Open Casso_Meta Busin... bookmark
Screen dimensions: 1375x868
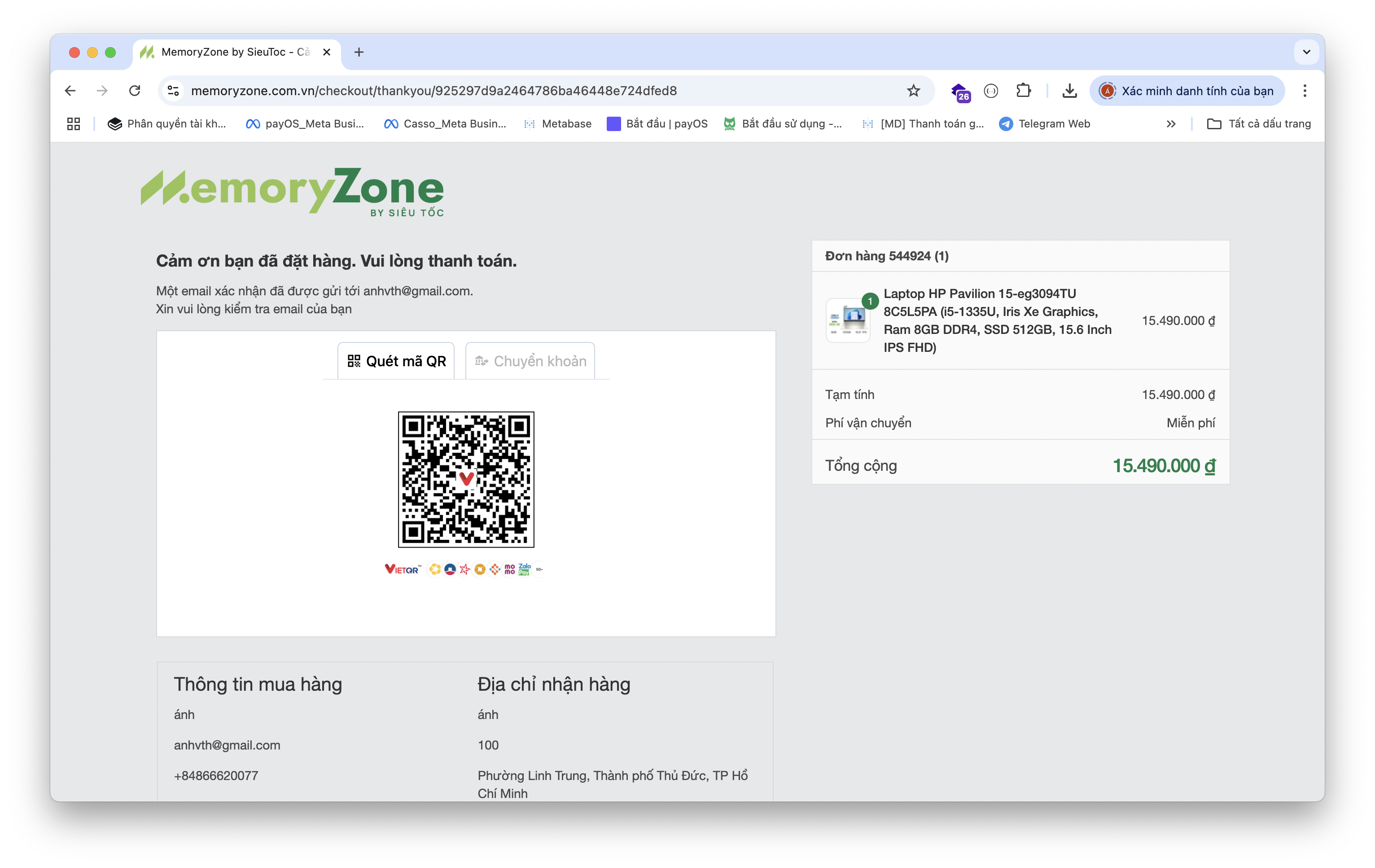[x=445, y=124]
